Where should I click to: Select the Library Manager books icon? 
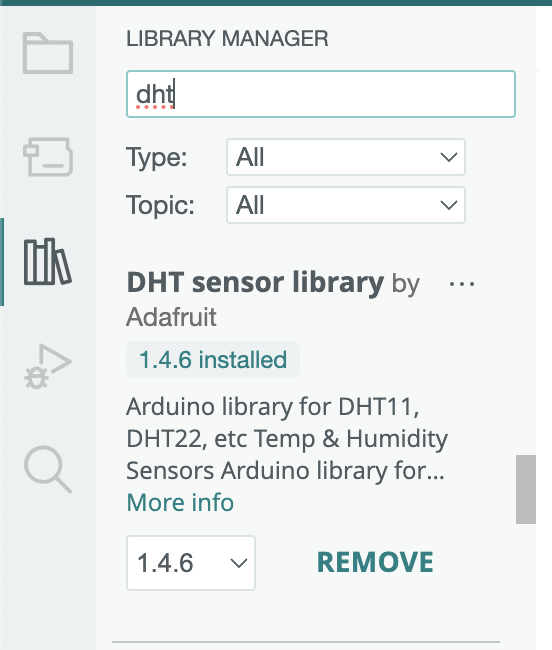48,262
